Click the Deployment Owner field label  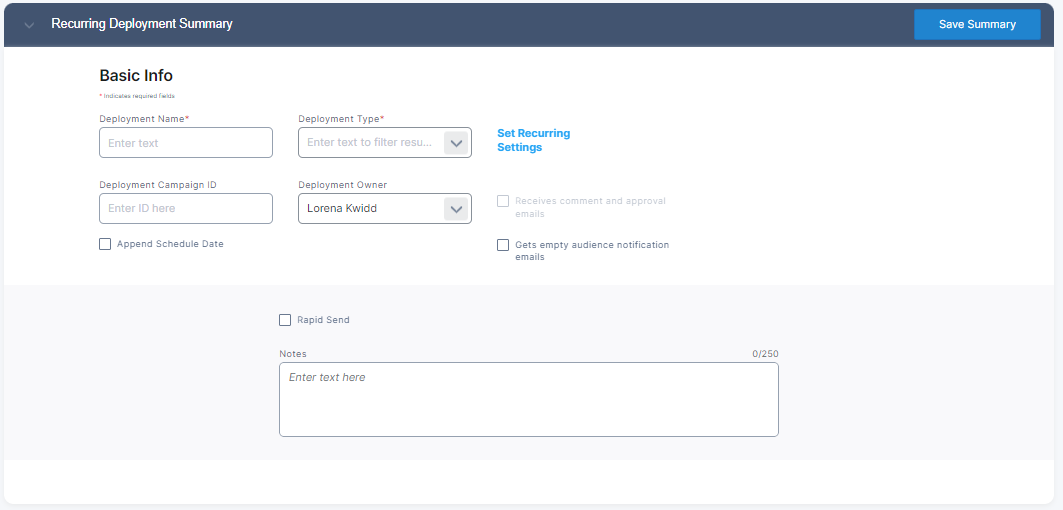(x=342, y=185)
